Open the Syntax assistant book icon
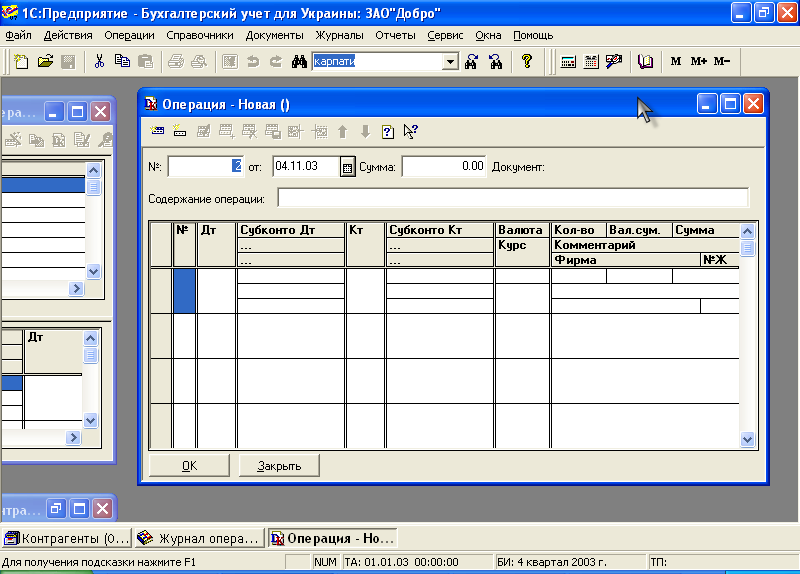Screen dimensions: 800x574 point(645,62)
